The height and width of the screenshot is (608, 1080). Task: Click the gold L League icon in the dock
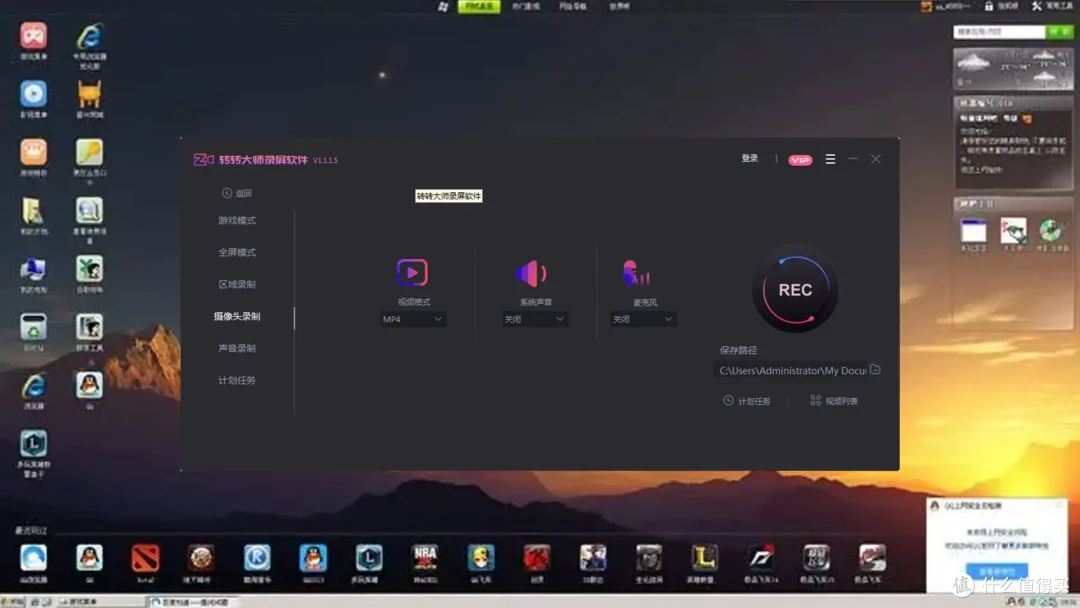pos(704,558)
